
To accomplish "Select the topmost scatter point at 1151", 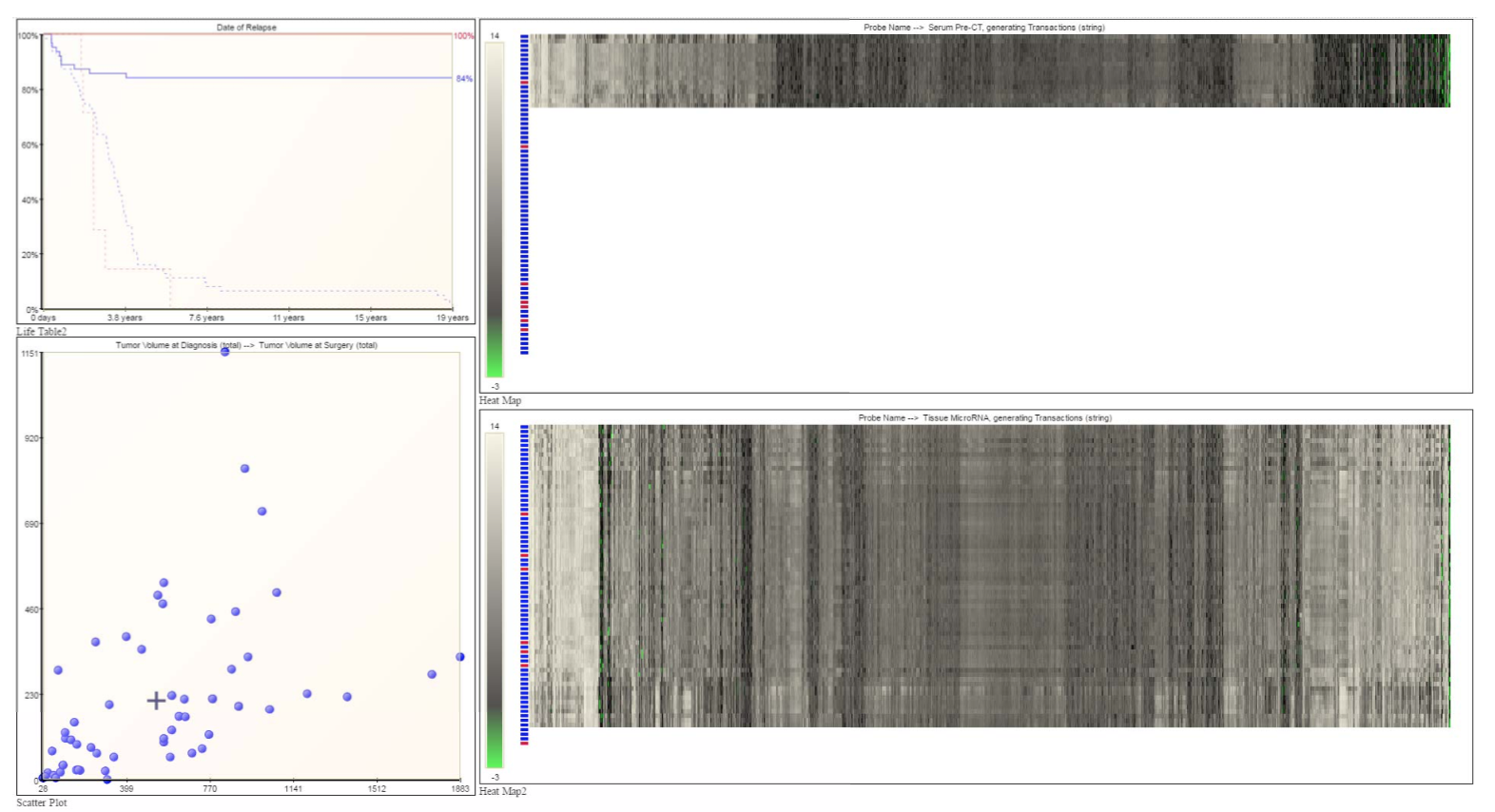I will [225, 352].
